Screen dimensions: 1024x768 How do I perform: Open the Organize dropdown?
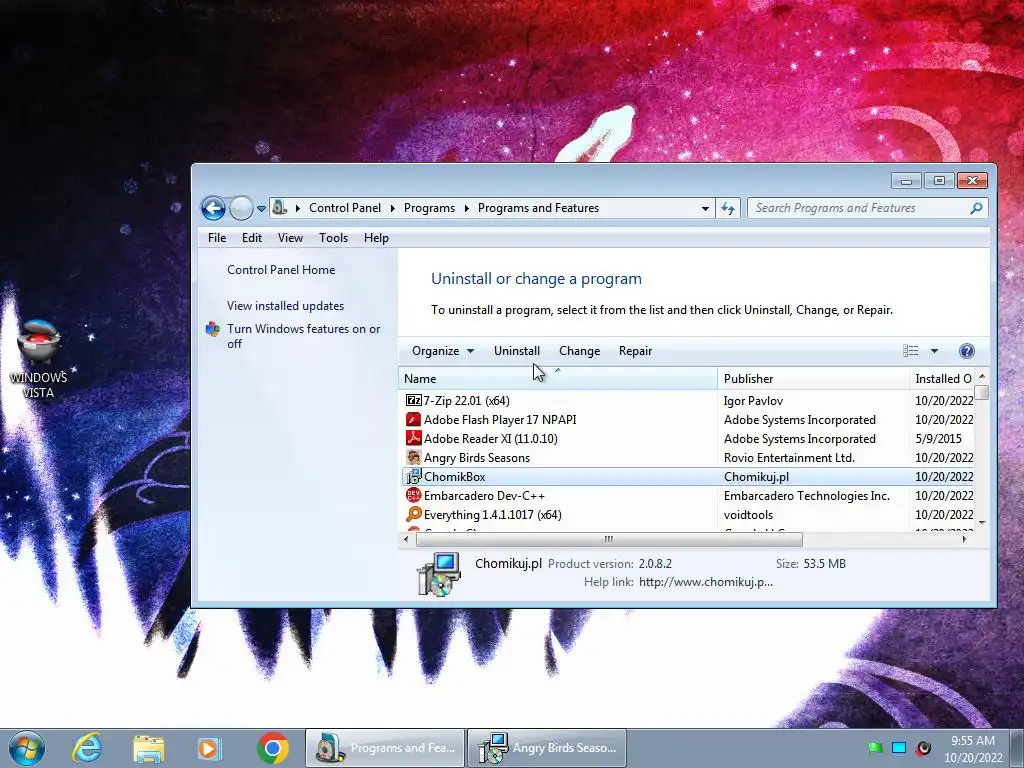tap(442, 351)
